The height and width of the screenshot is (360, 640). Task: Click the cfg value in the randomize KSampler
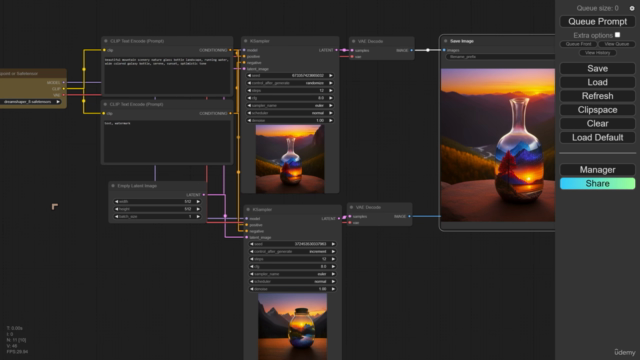pos(321,98)
